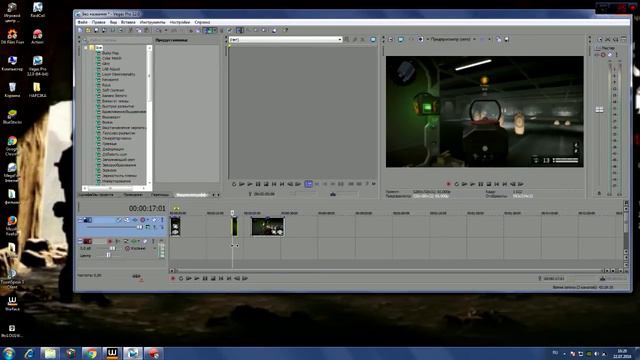The height and width of the screenshot is (360, 640).
Task: Arm the audio track for recording
Action: (110, 242)
